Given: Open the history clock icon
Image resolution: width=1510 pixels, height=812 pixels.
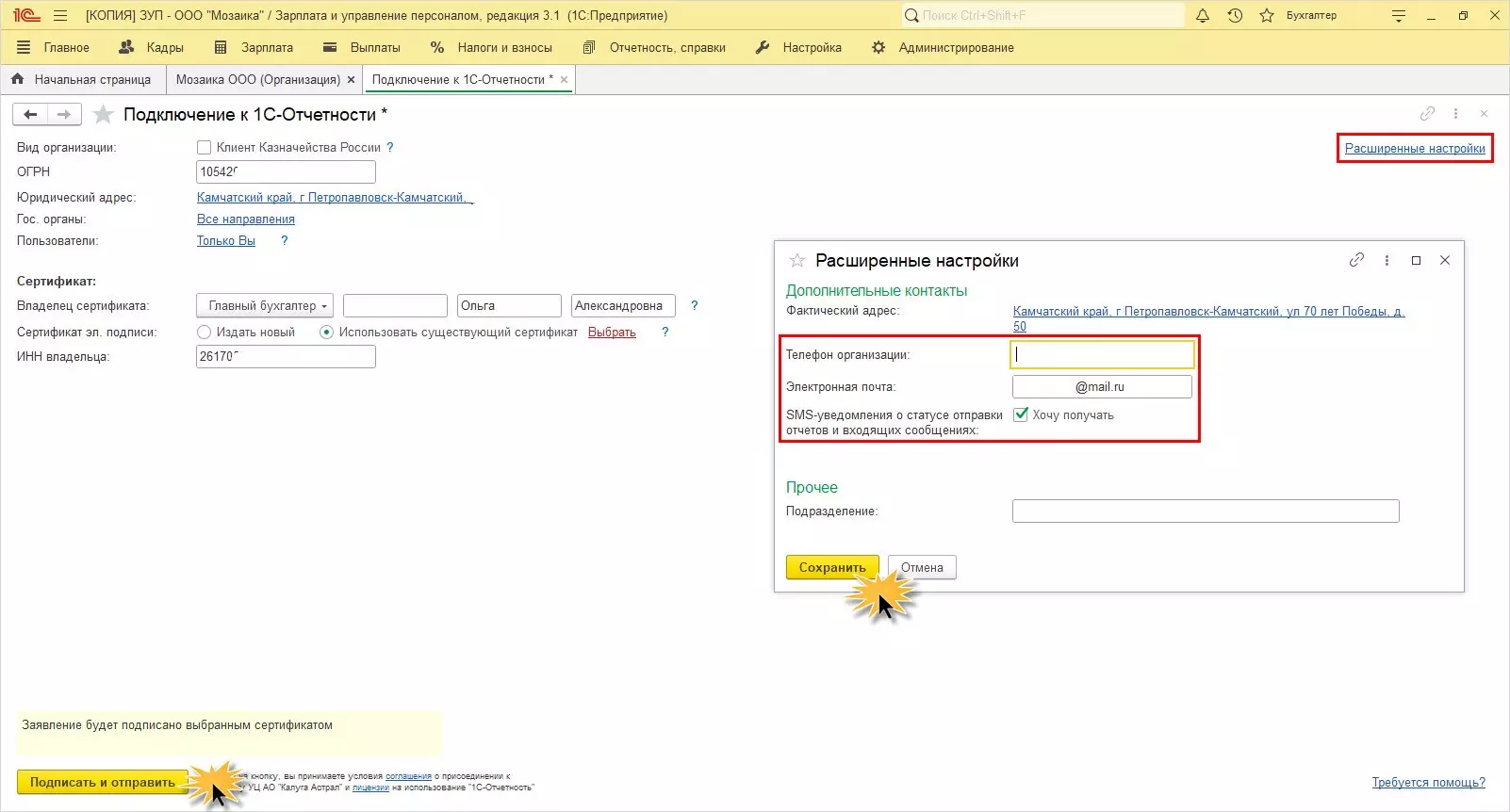Looking at the screenshot, I should click(1235, 15).
